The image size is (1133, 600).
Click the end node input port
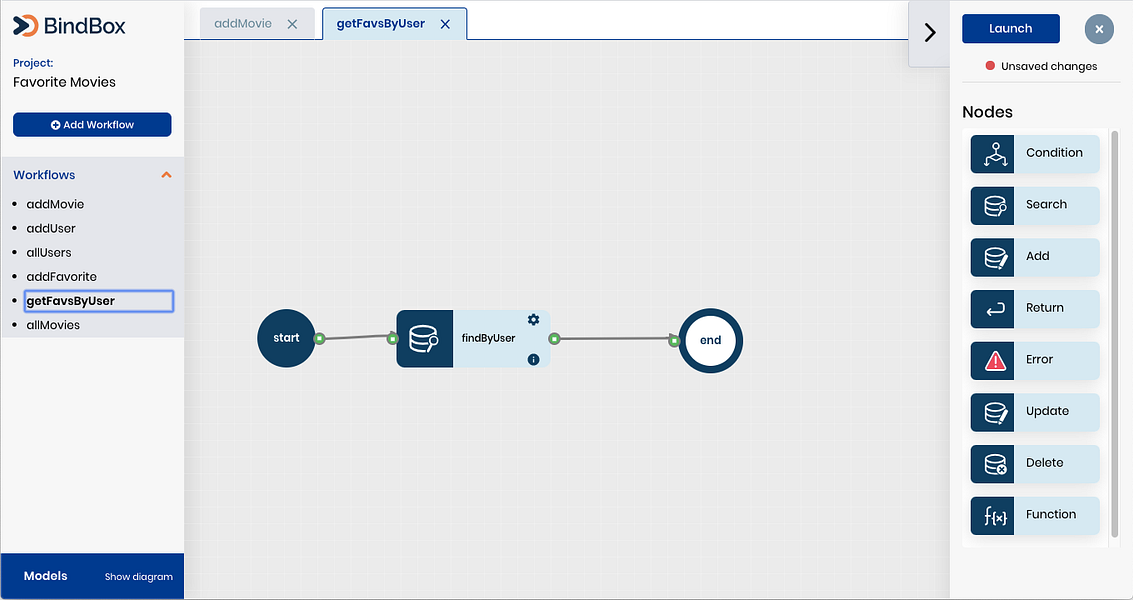(673, 340)
